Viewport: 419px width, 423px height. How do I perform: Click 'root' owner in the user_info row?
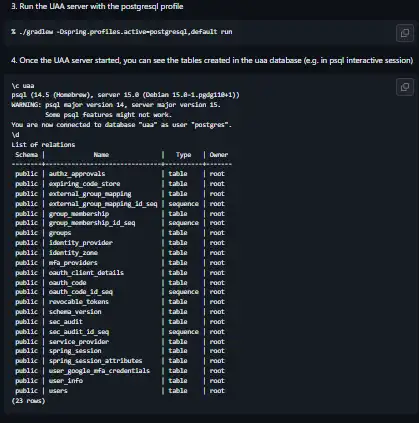coord(217,381)
